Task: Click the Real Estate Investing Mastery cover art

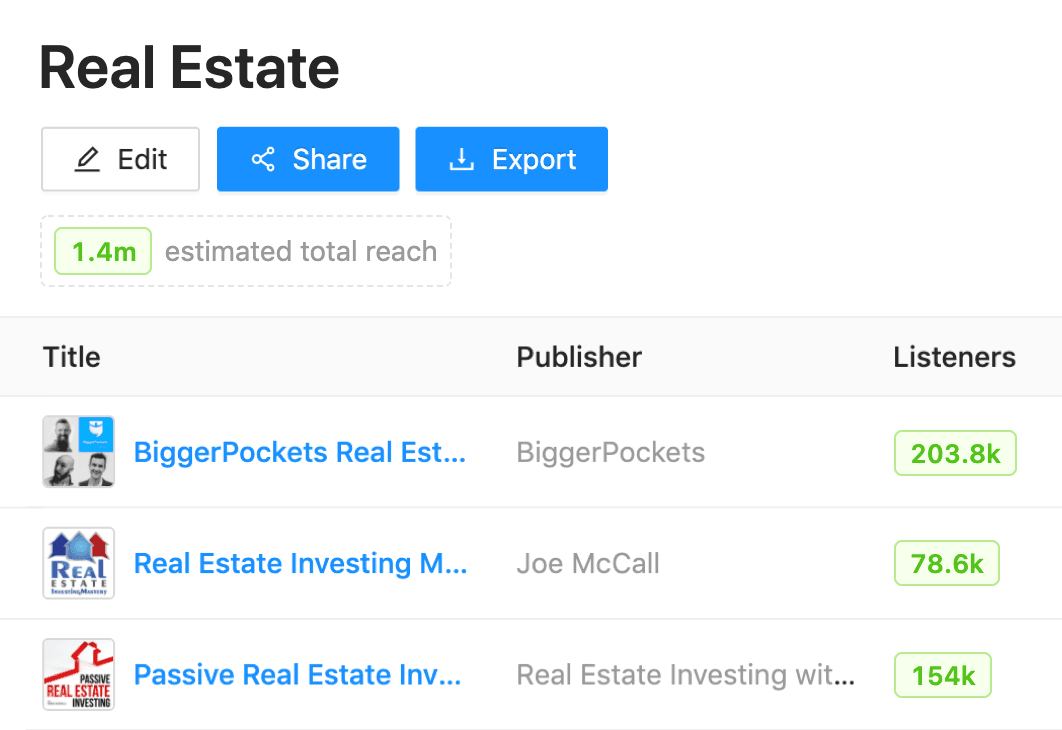Action: 78,563
